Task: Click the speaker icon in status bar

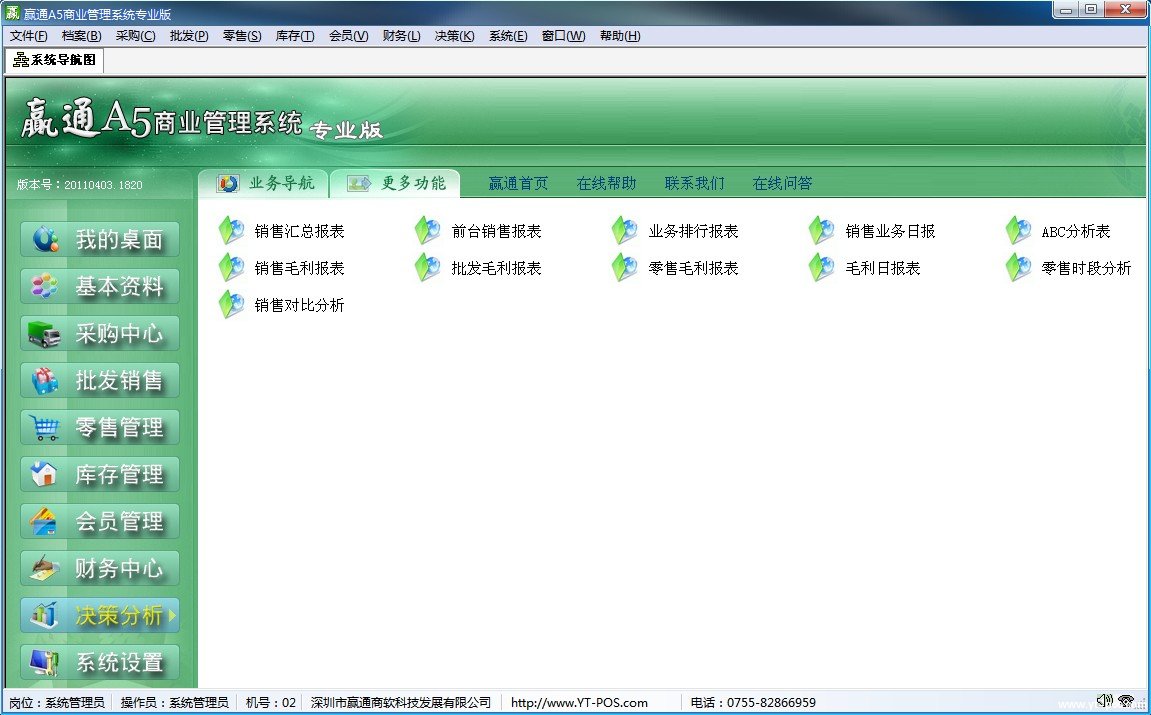Action: (1104, 700)
